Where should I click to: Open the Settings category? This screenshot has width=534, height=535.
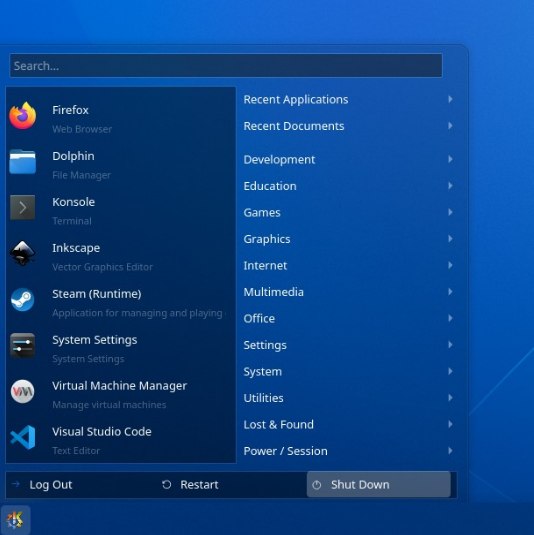[348, 345]
